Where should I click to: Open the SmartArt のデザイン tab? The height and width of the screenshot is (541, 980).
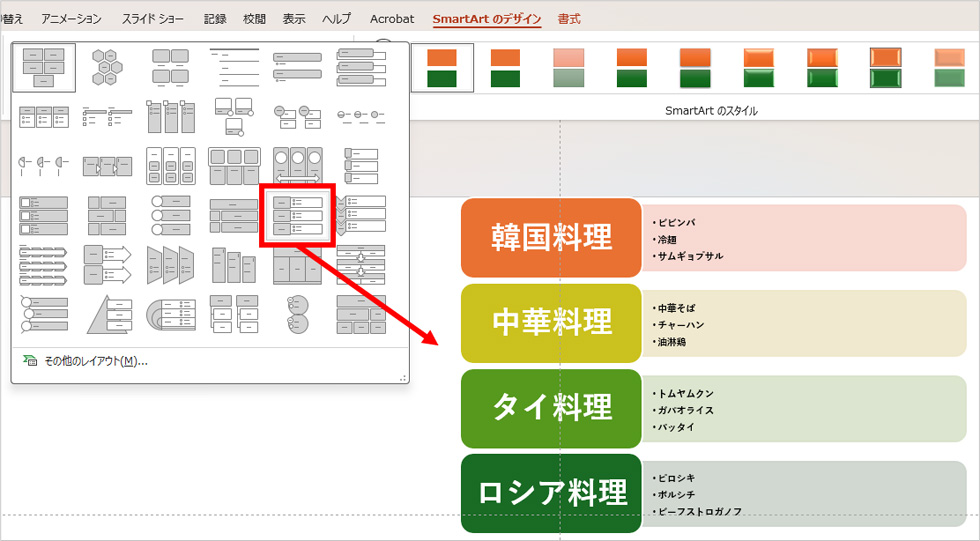487,19
